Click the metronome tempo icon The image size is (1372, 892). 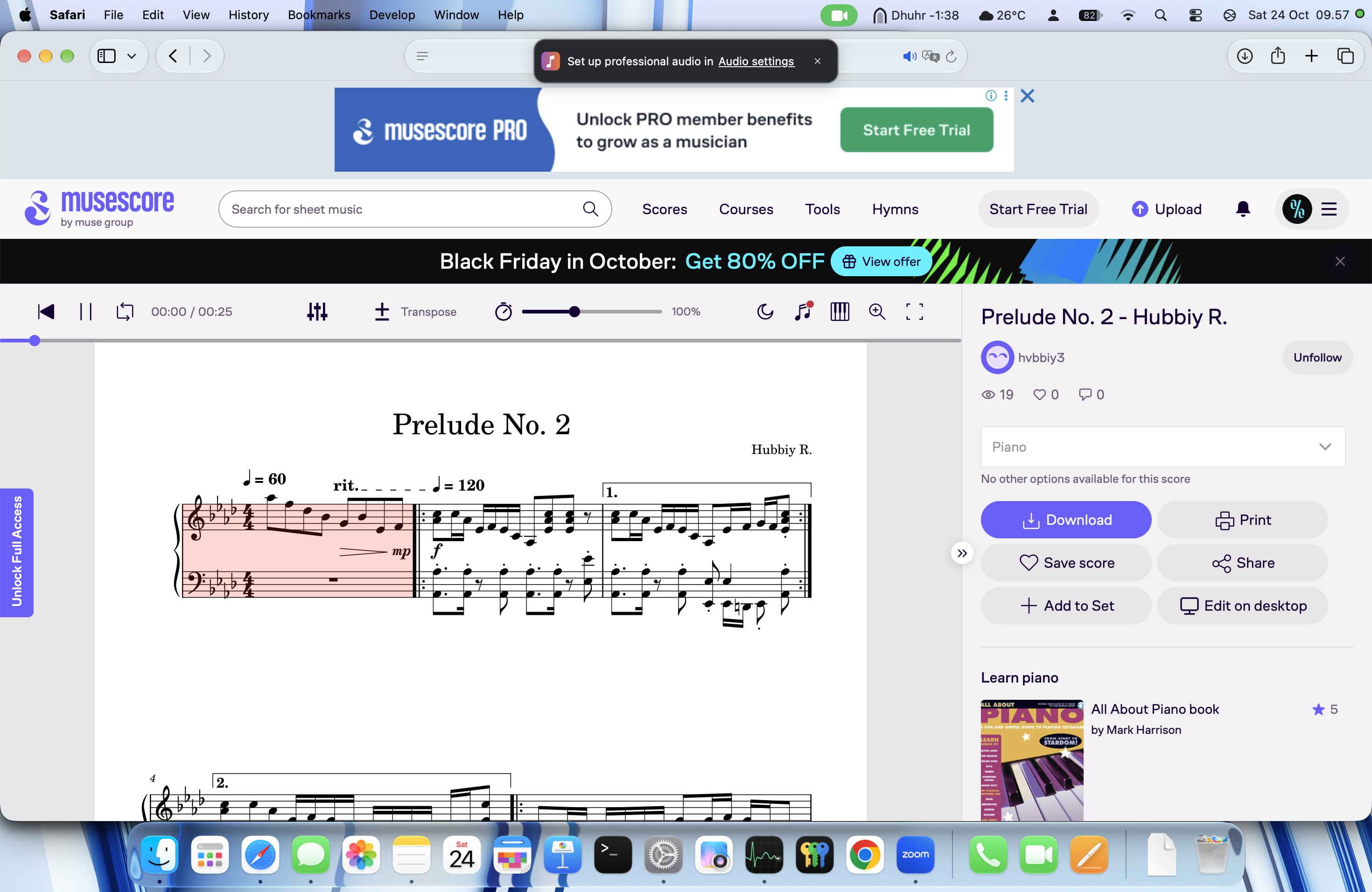pos(503,312)
